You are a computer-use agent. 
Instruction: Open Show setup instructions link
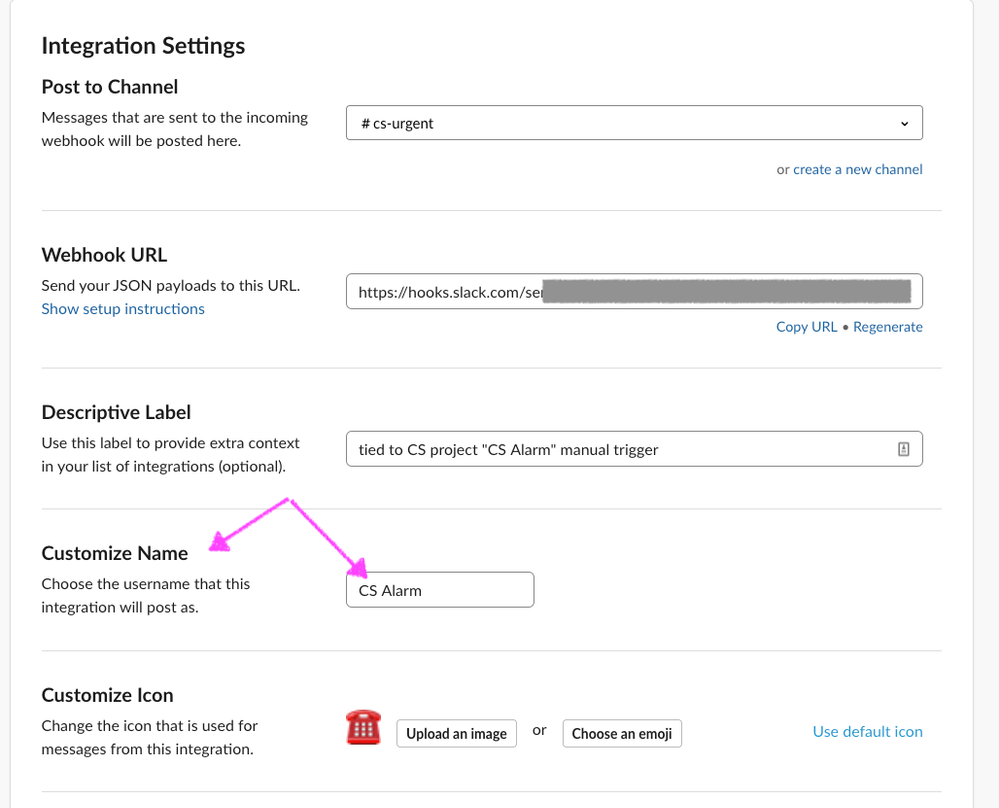(123, 309)
